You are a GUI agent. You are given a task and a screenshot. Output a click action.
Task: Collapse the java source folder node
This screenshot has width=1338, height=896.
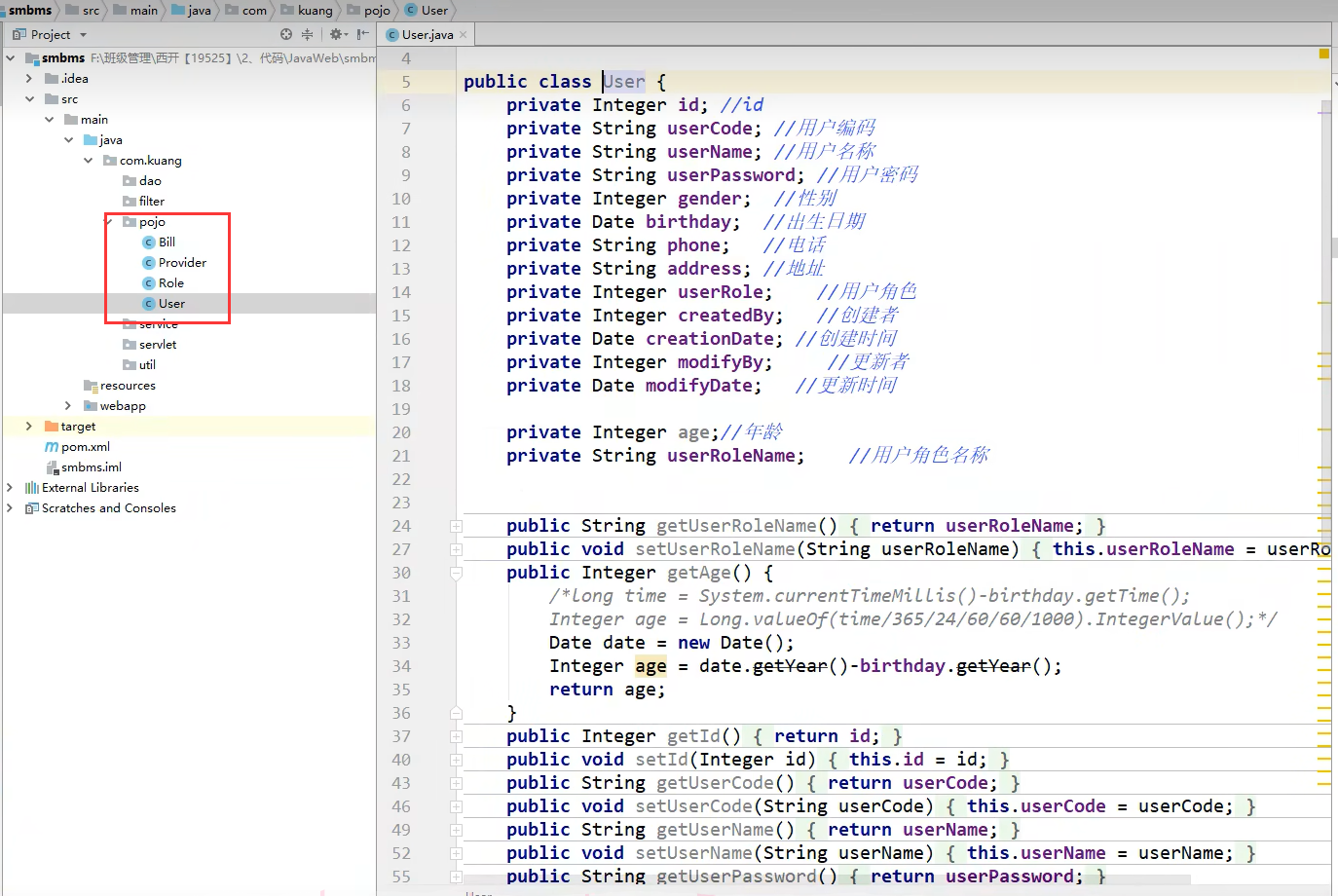point(68,139)
